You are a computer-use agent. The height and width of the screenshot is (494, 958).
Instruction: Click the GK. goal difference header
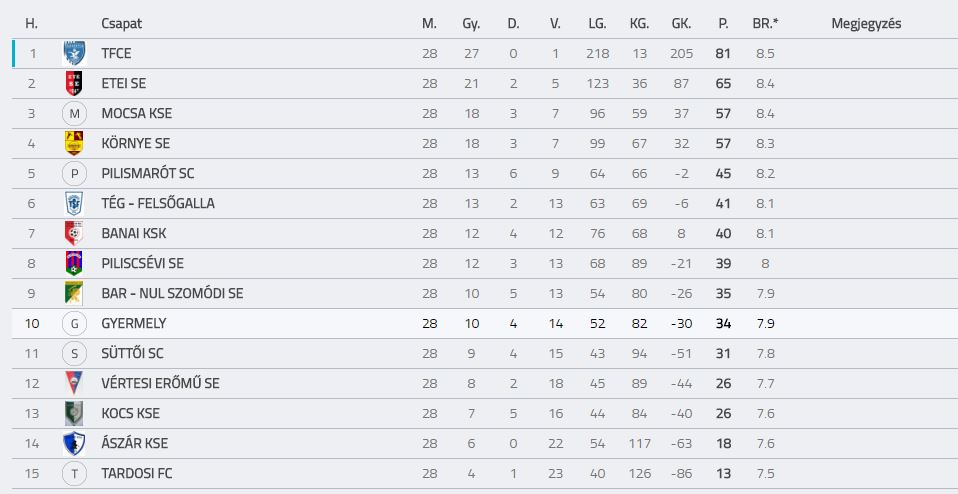click(x=681, y=24)
